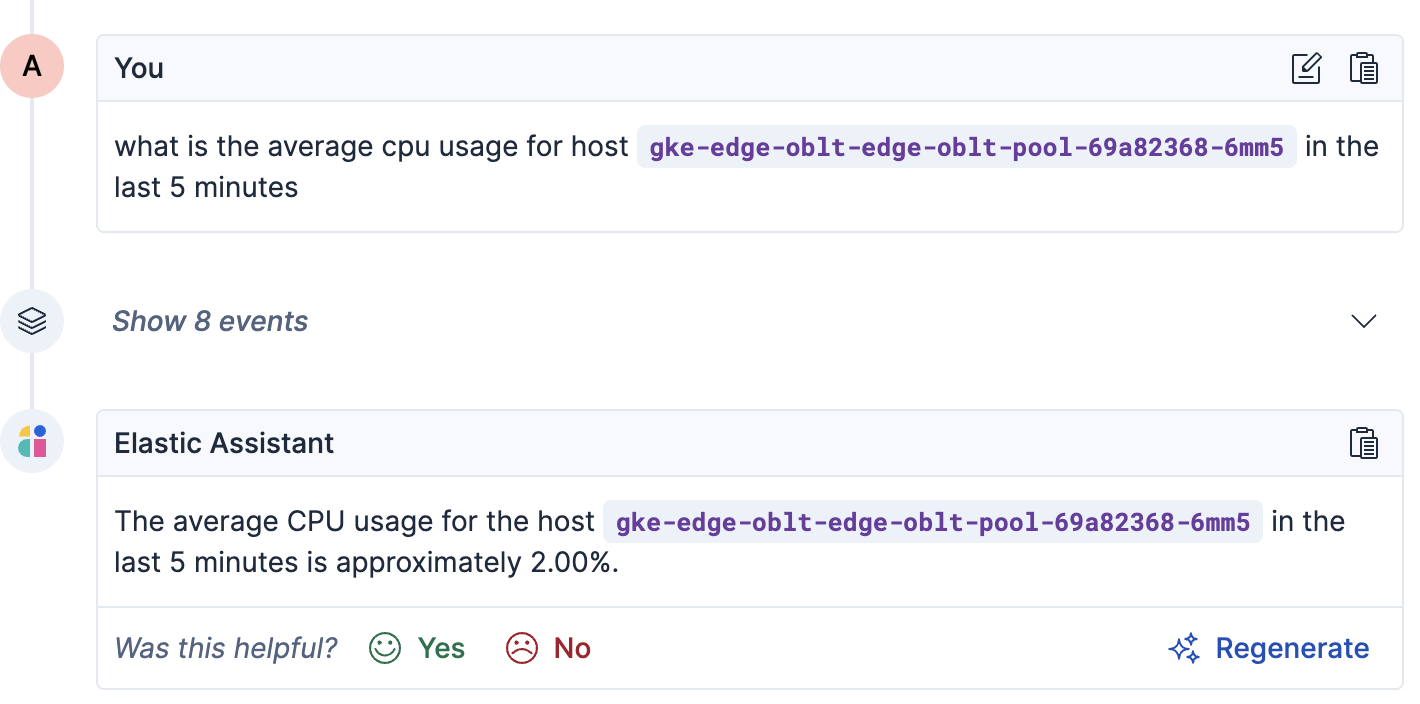Click the sparkle icon beside Regenerate
Screen dimensions: 1420x704
point(1184,648)
